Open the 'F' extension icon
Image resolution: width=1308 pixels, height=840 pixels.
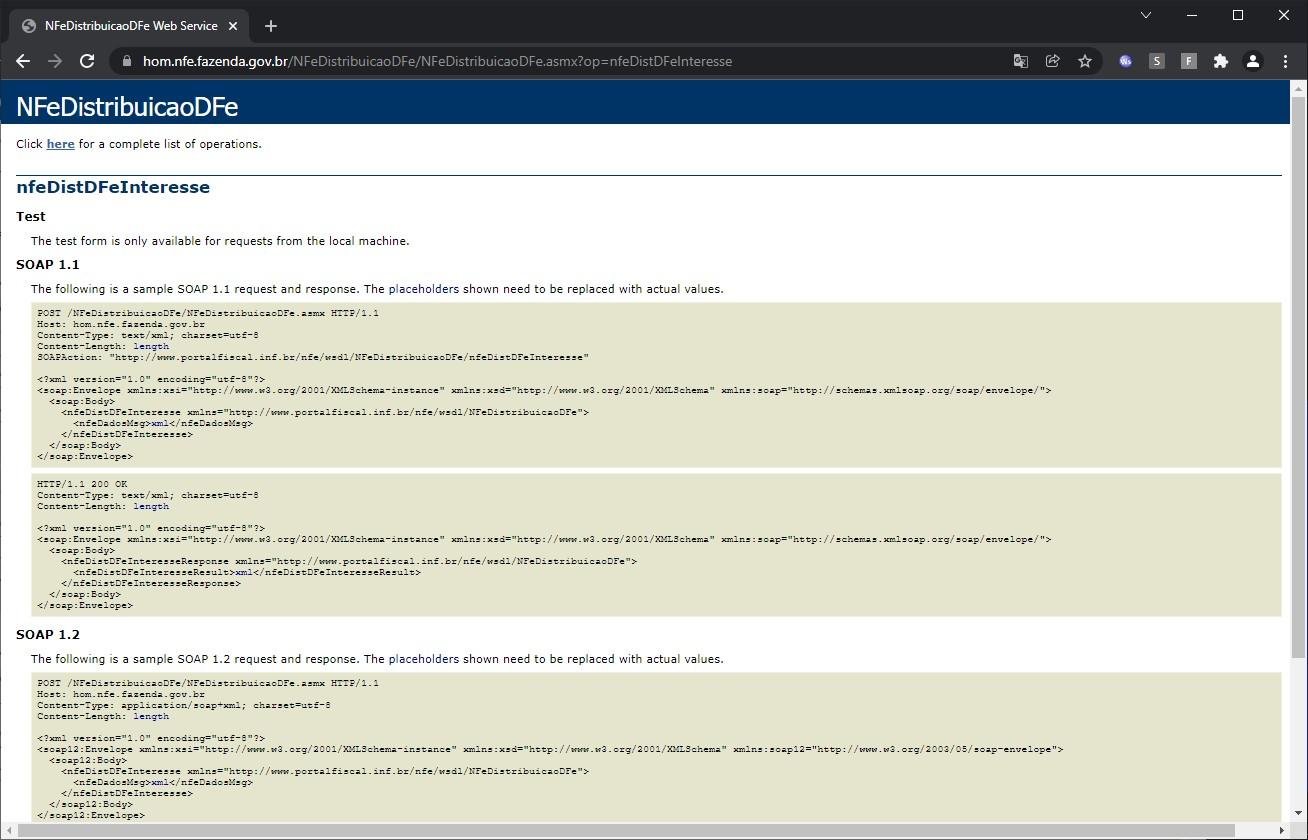click(x=1189, y=61)
